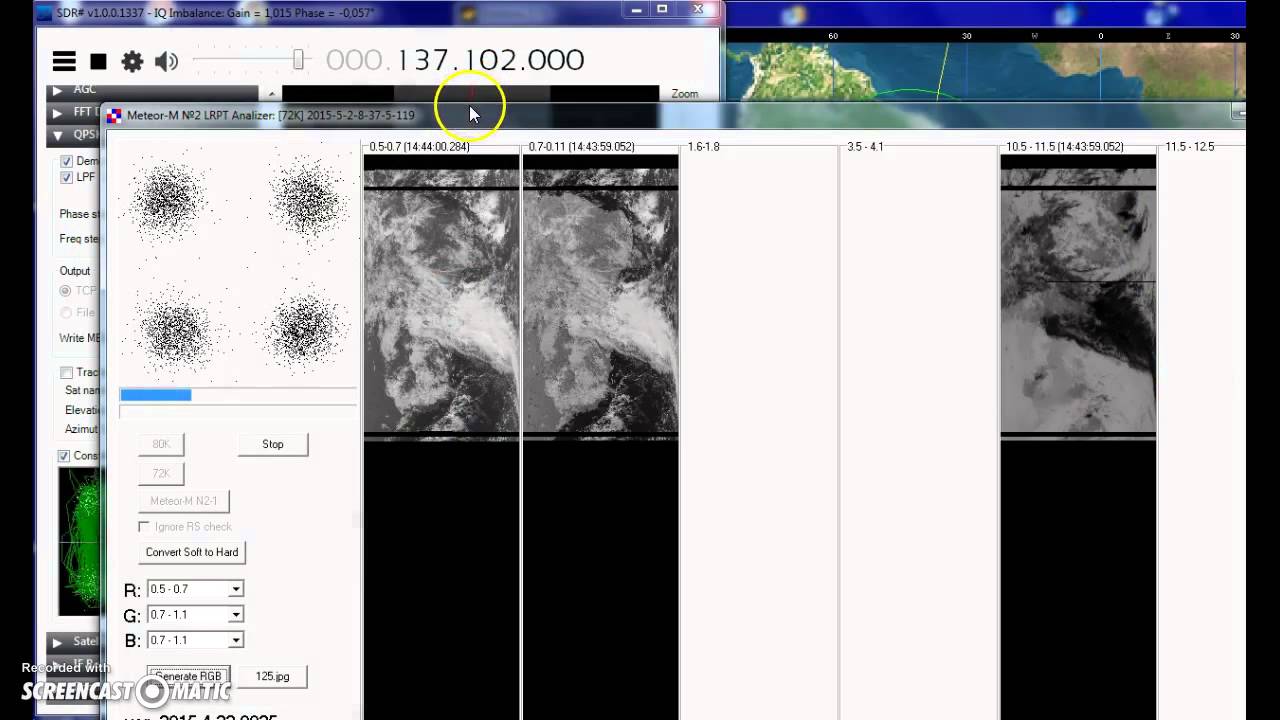Viewport: 1280px width, 720px height.
Task: Click the 'Azimuth' label in SDR#
Action: 83,429
